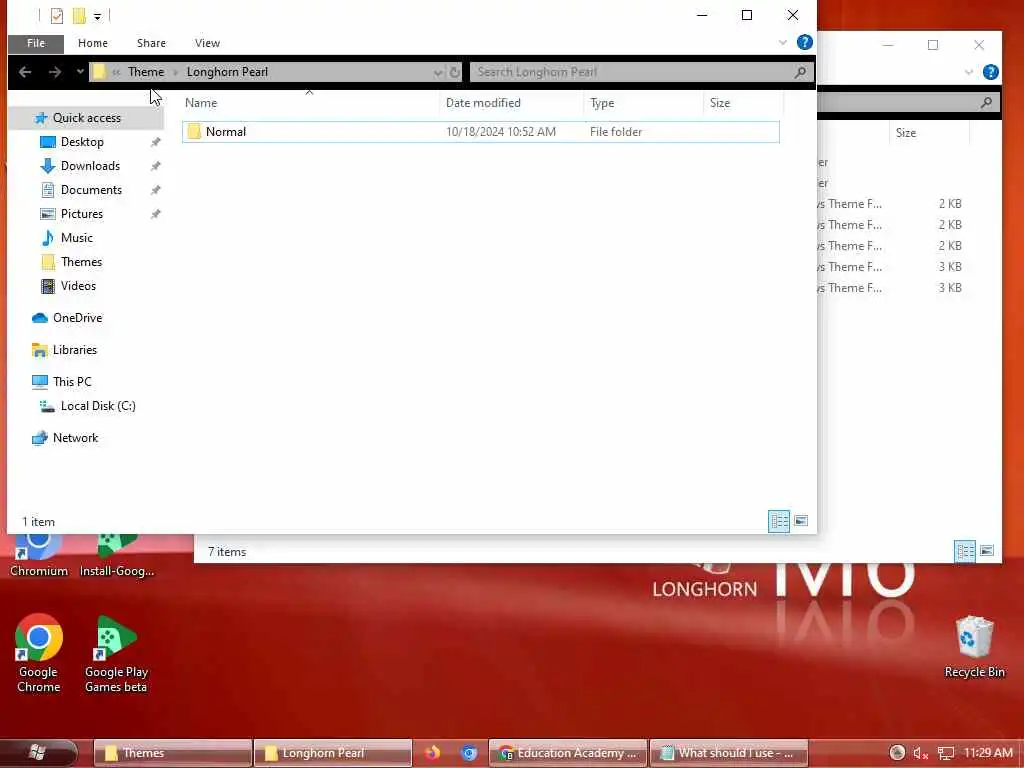Click the Normal folder's date modified cell
Screen dimensions: 1024x768
pyautogui.click(x=501, y=132)
